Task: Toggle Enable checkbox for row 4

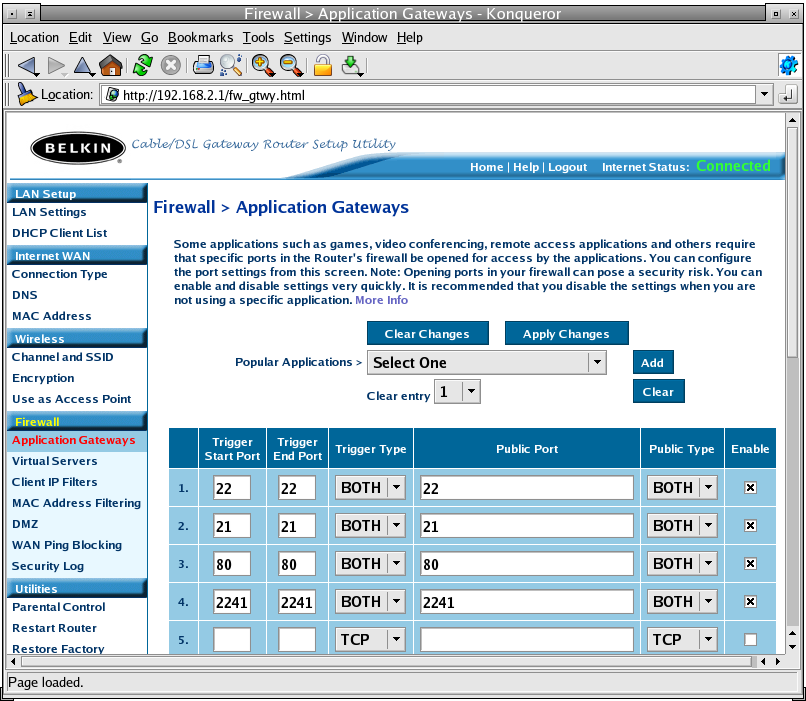Action: (750, 602)
